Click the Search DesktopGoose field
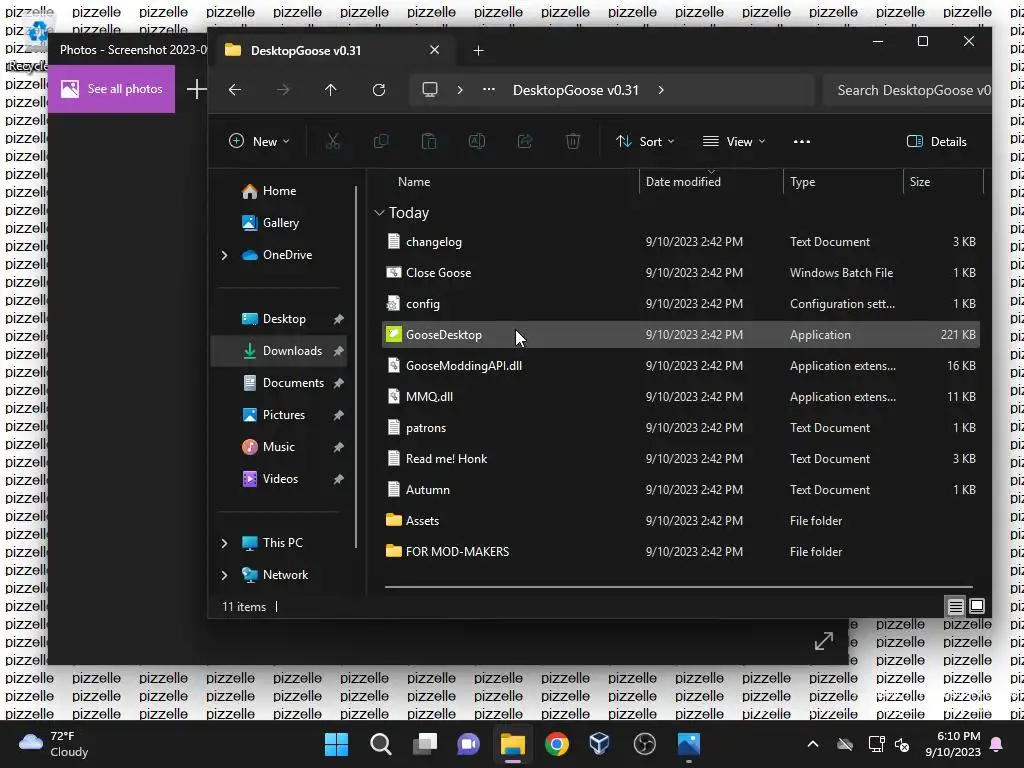 coord(907,90)
